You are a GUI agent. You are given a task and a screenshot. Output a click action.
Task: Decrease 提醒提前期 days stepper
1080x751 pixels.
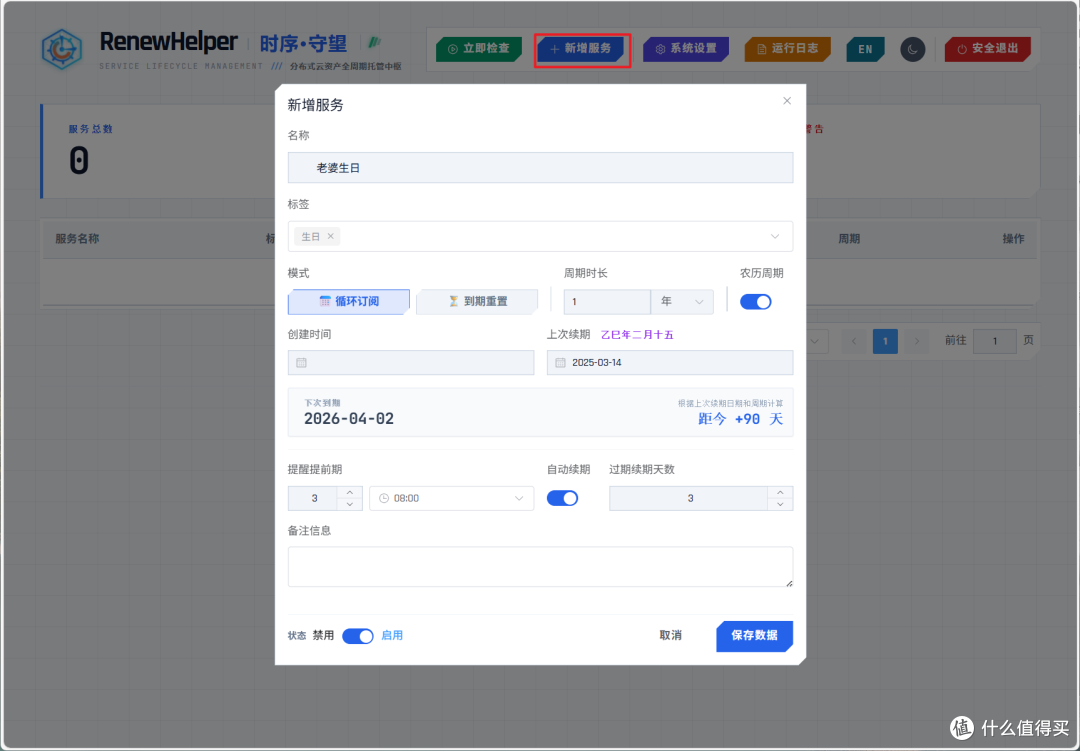350,504
